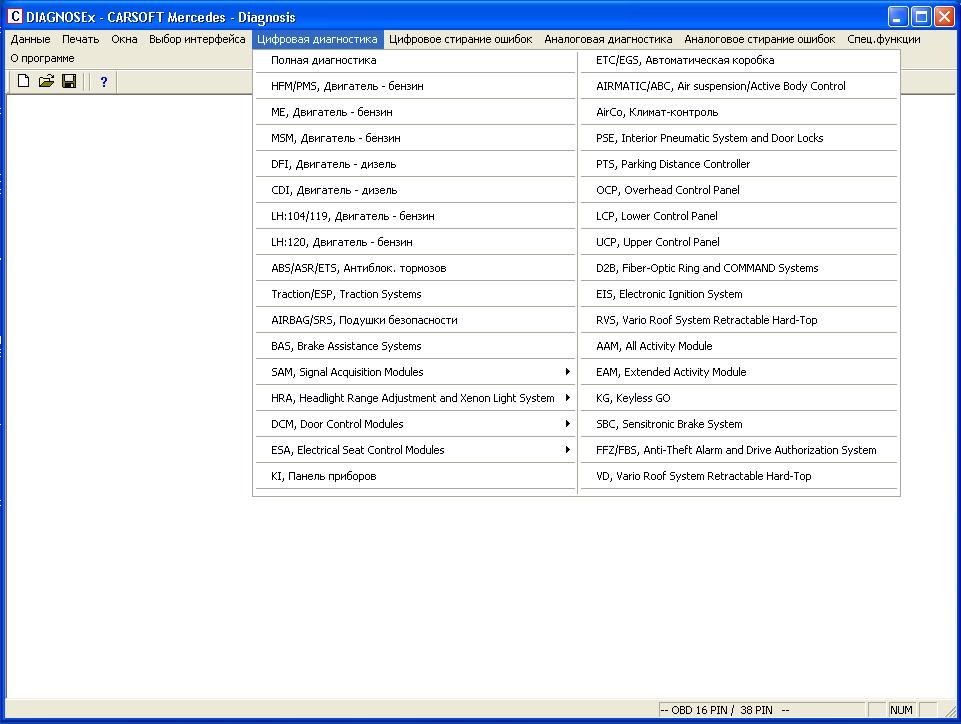
Task: Select PSE, Interior Pneumatic System entry
Action: click(x=739, y=138)
